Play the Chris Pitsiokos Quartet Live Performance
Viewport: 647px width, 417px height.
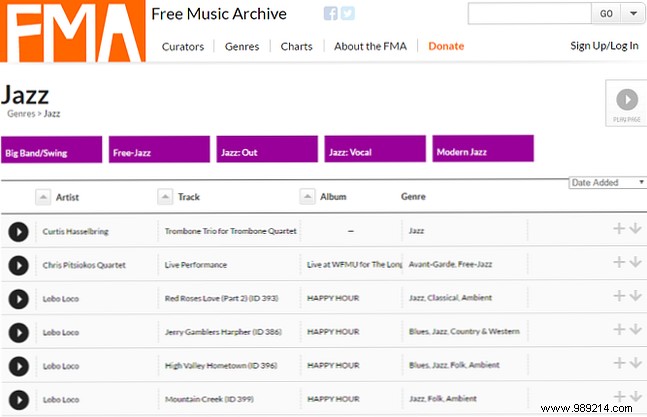pos(19,265)
